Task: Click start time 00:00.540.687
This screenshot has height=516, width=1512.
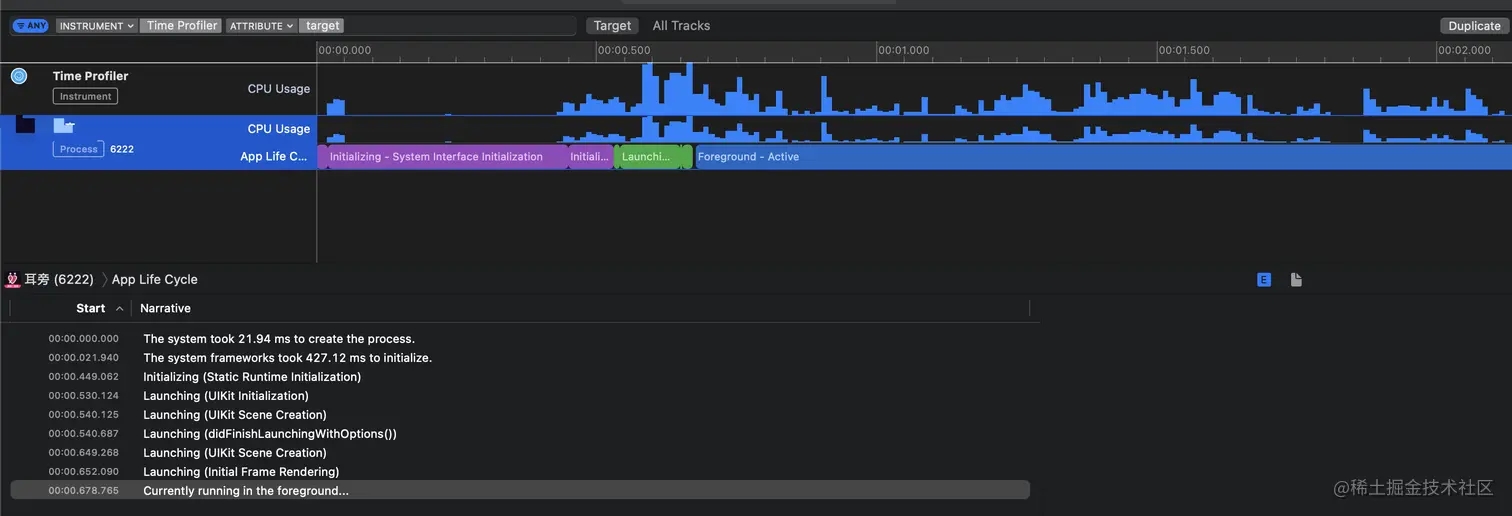Action: click(x=83, y=434)
